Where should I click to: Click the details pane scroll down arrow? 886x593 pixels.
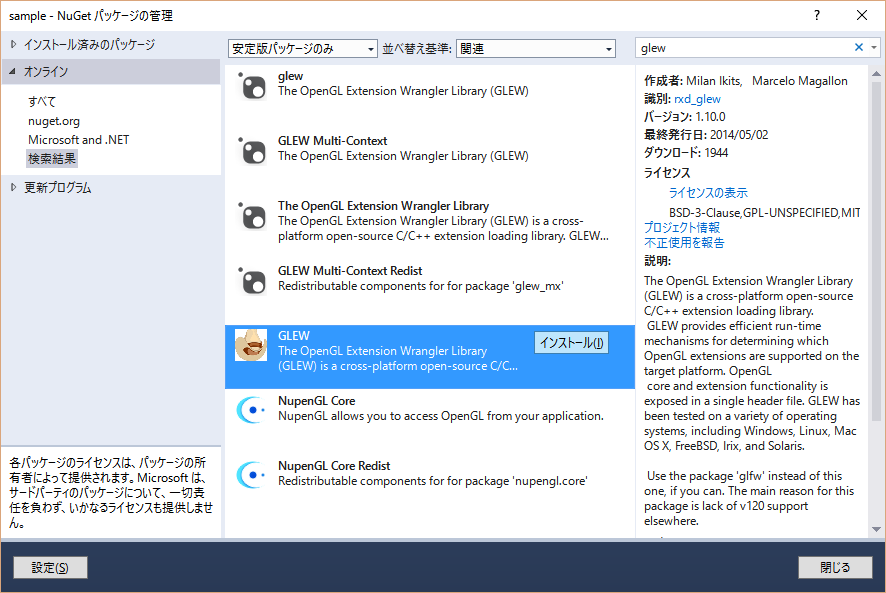pos(876,529)
